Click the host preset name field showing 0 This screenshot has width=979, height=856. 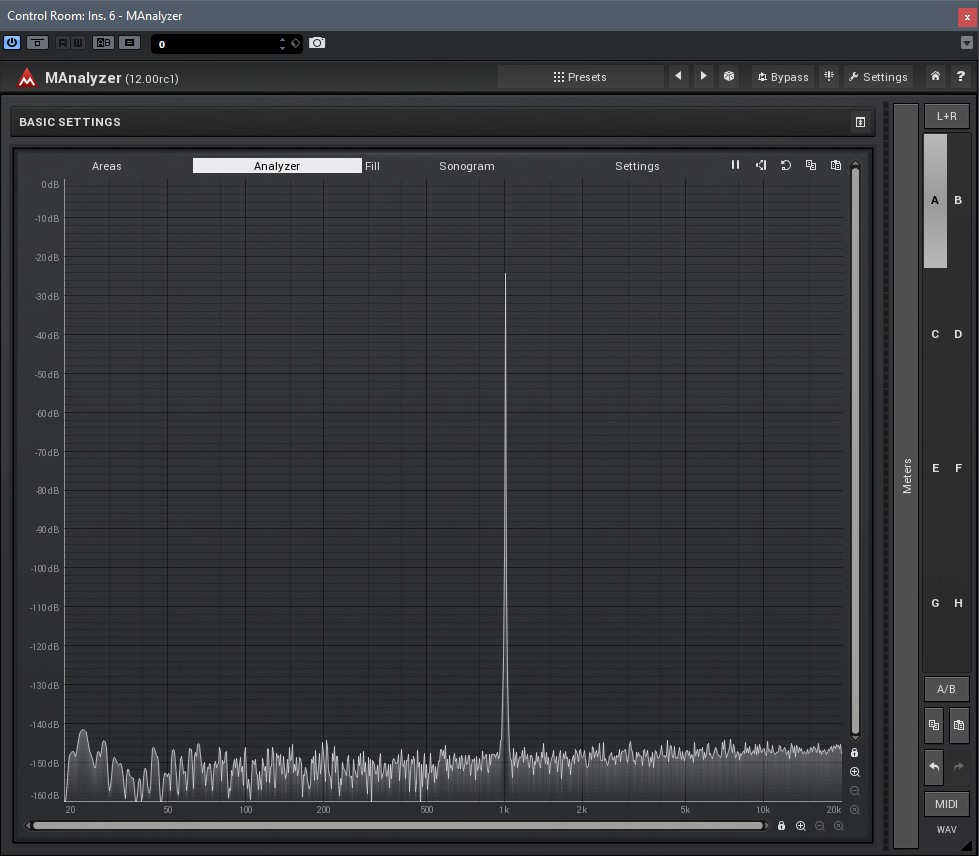pos(217,44)
